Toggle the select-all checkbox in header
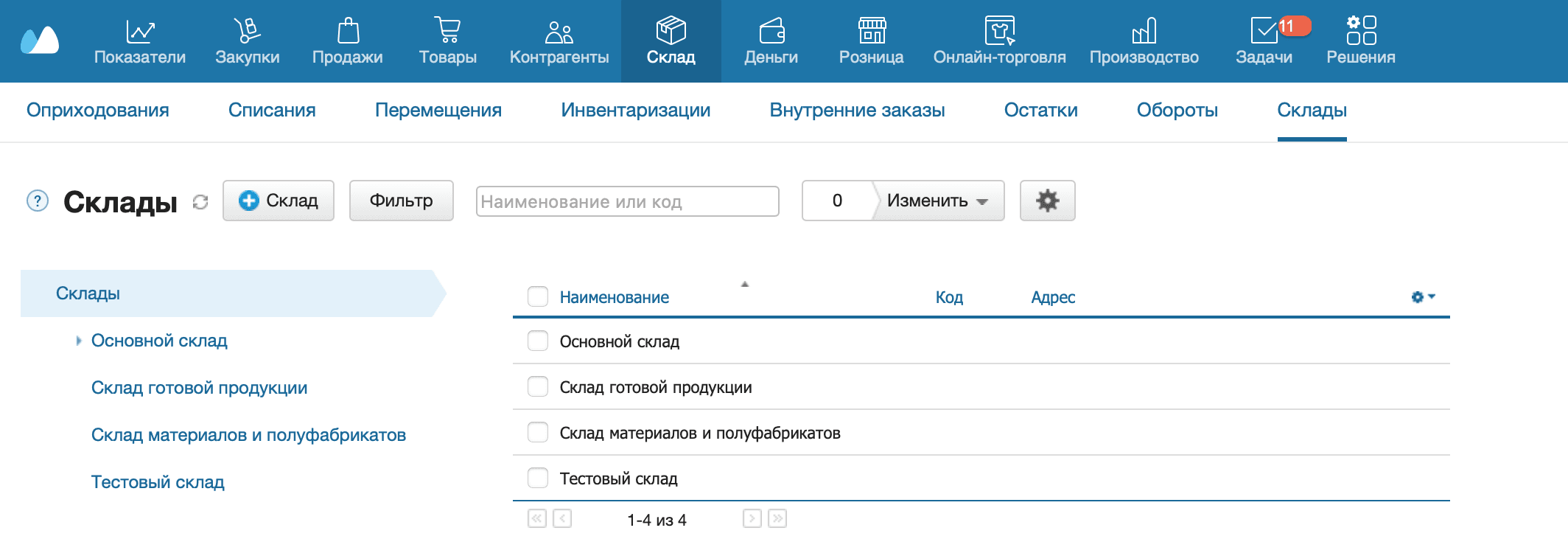 (538, 296)
